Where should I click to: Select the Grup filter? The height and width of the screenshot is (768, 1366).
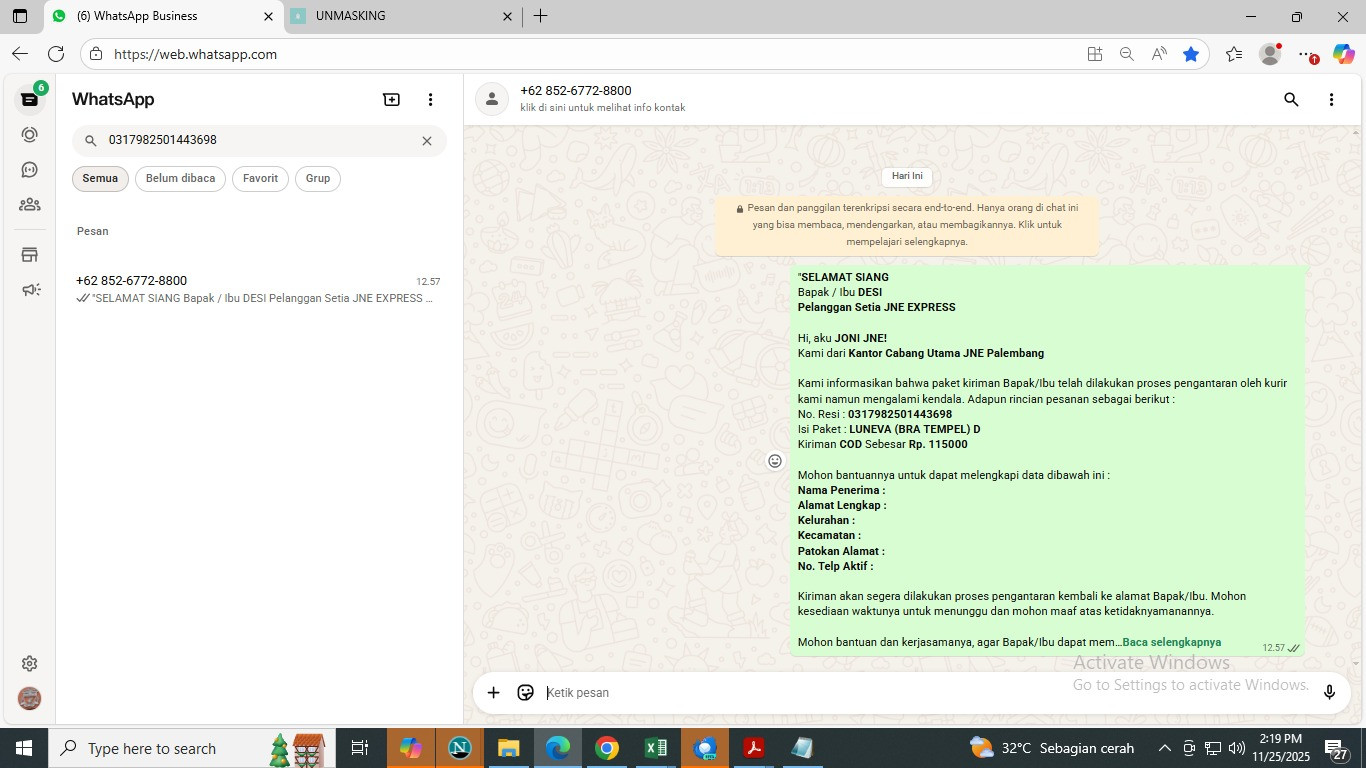click(x=318, y=179)
